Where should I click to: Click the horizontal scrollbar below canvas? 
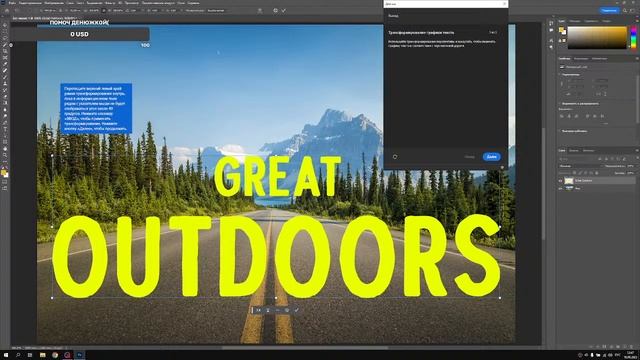[304, 348]
